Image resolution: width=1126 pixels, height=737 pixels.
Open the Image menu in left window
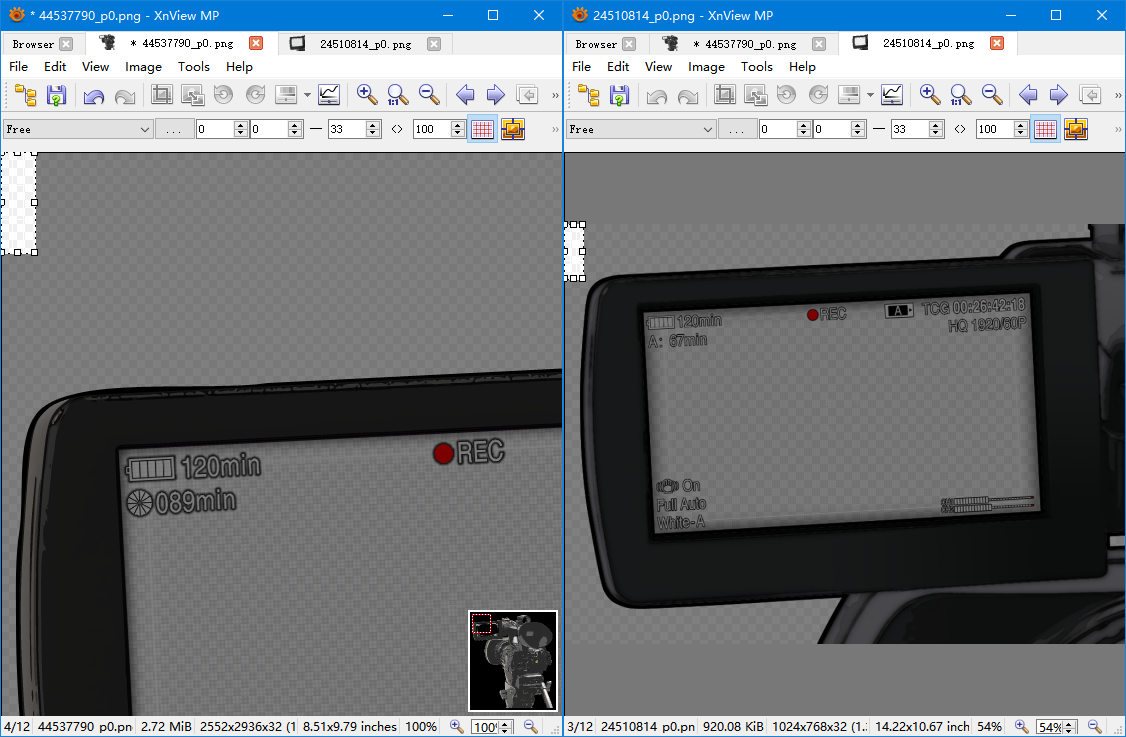143,67
